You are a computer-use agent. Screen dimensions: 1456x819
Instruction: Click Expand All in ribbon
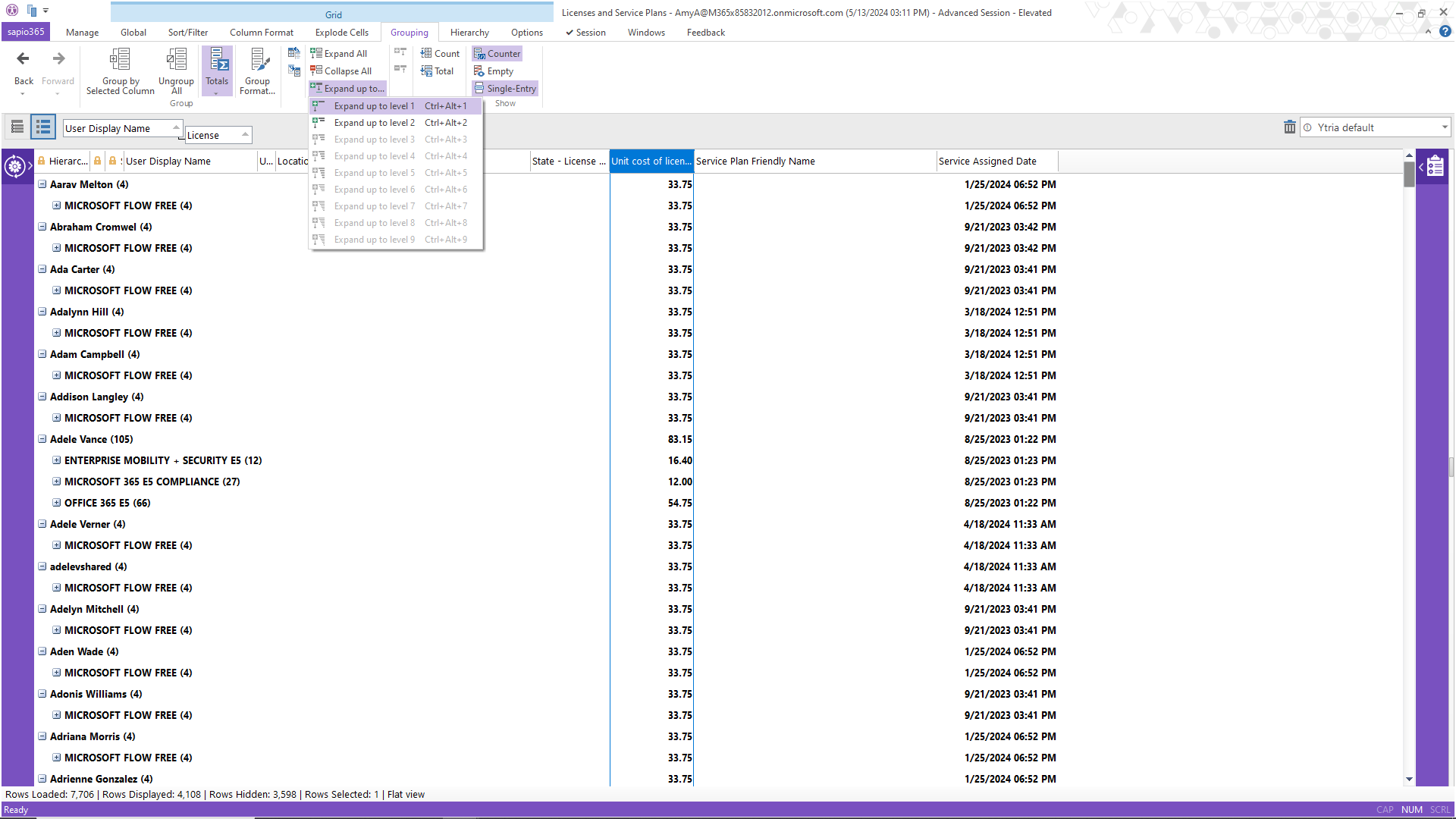click(339, 54)
